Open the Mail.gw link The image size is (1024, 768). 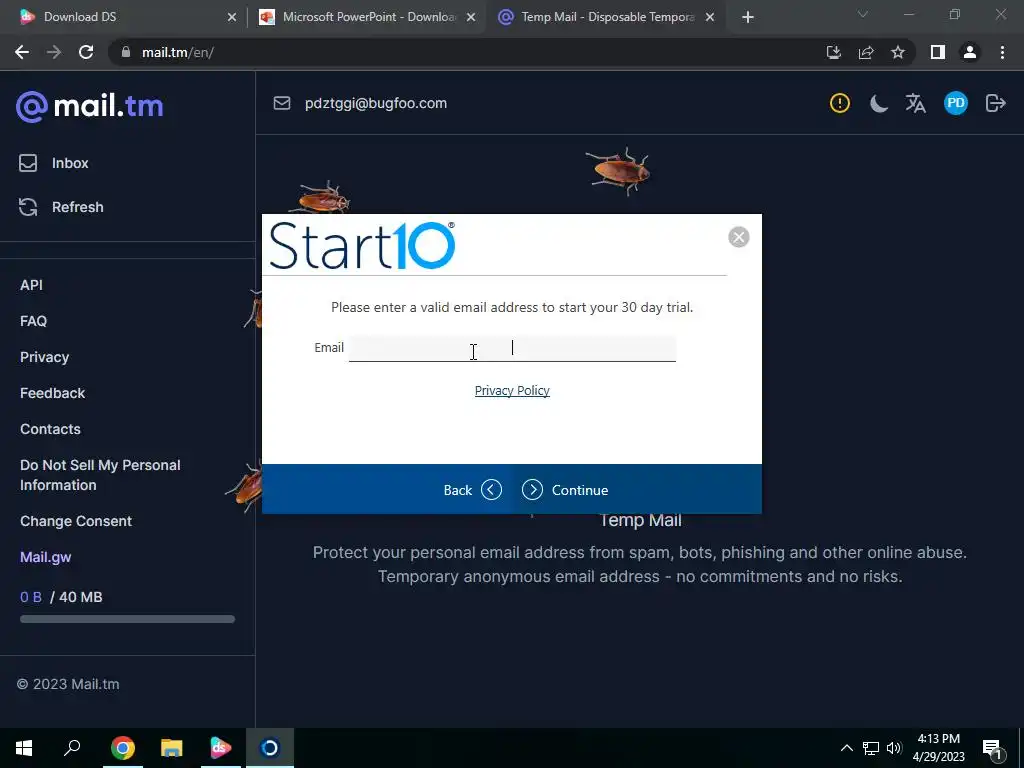(x=46, y=557)
